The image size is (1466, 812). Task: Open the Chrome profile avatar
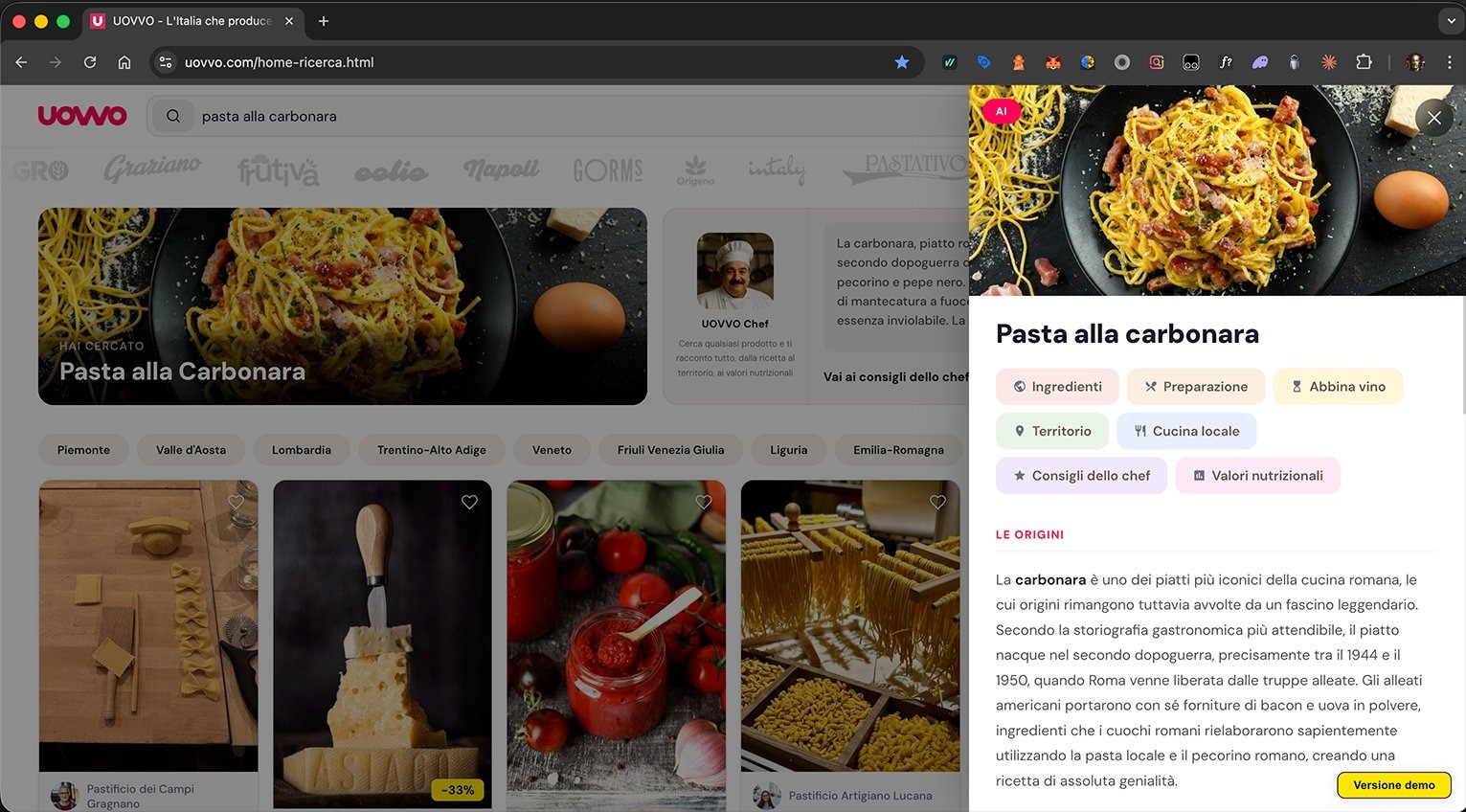[1415, 62]
